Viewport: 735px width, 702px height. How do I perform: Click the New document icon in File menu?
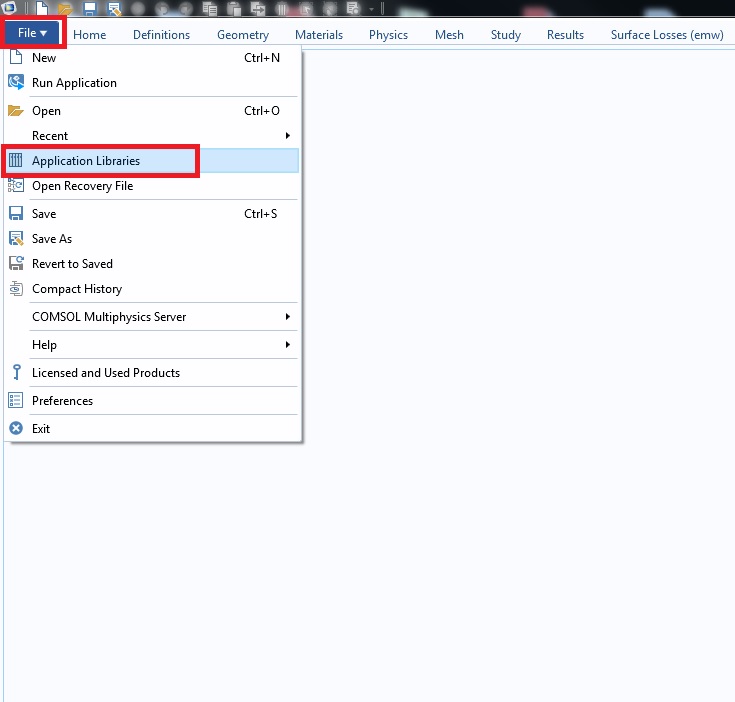[16, 58]
